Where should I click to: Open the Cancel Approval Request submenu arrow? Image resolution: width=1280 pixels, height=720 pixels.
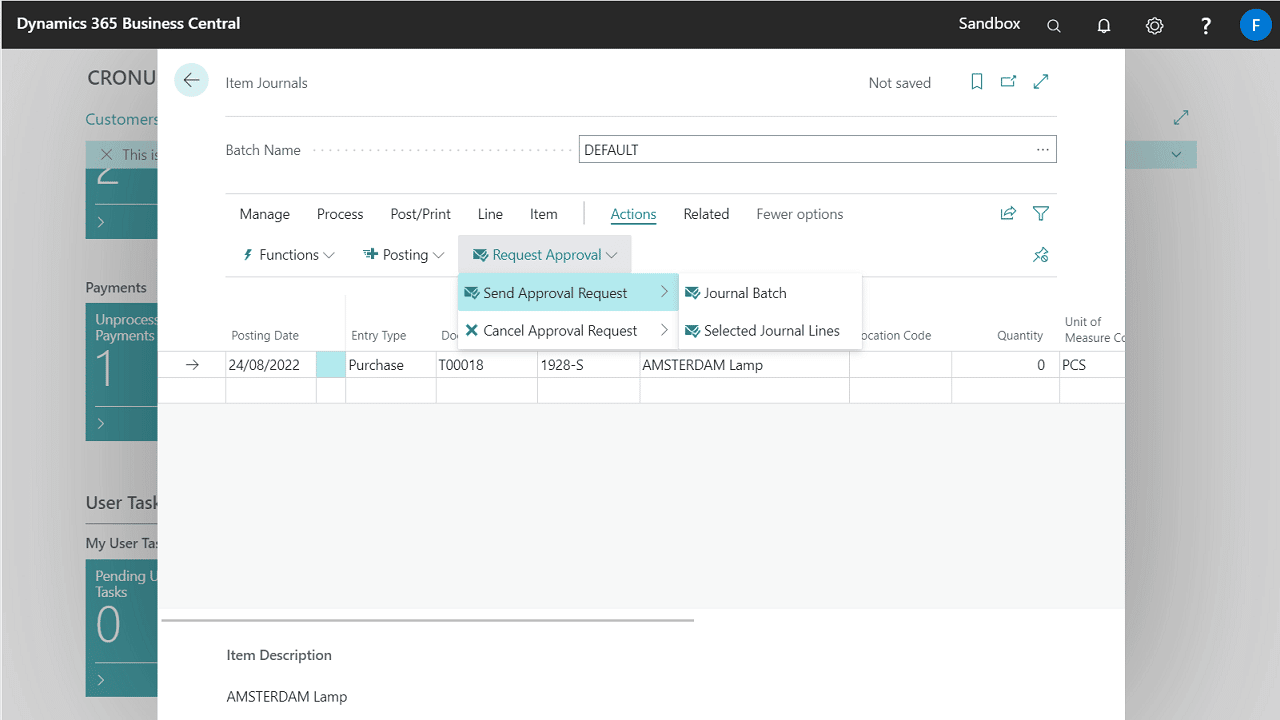click(664, 330)
